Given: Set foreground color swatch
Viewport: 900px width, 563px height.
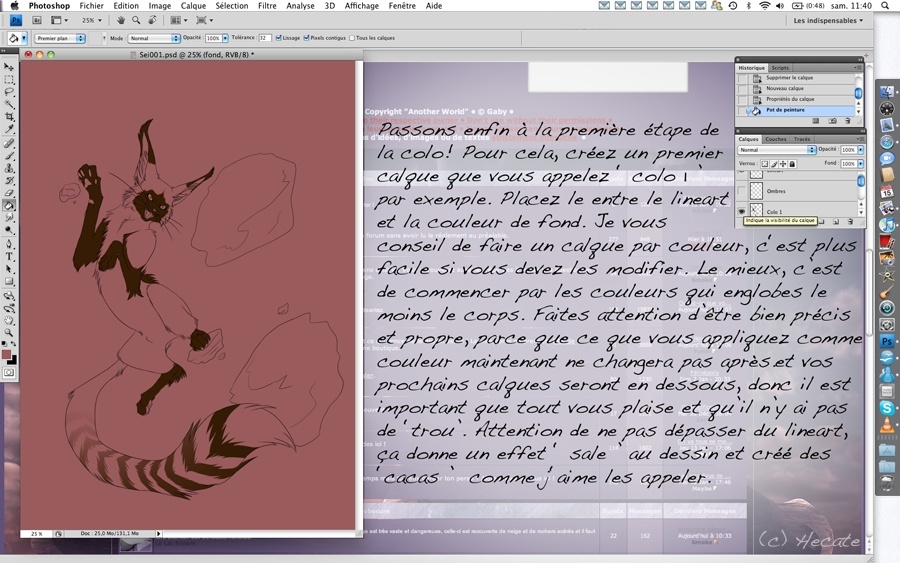Looking at the screenshot, I should click(6, 355).
